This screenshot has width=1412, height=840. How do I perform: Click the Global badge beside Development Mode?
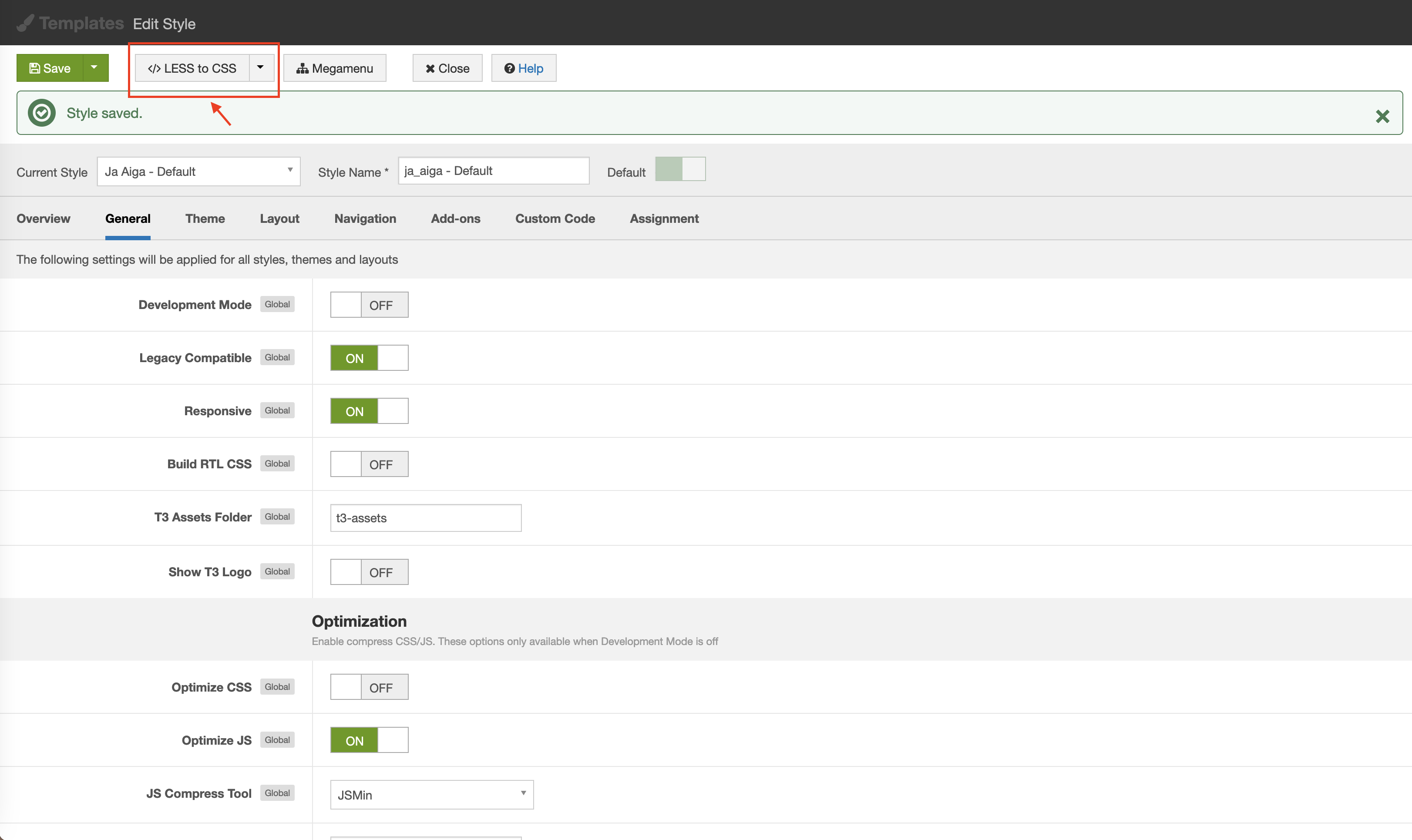point(277,305)
